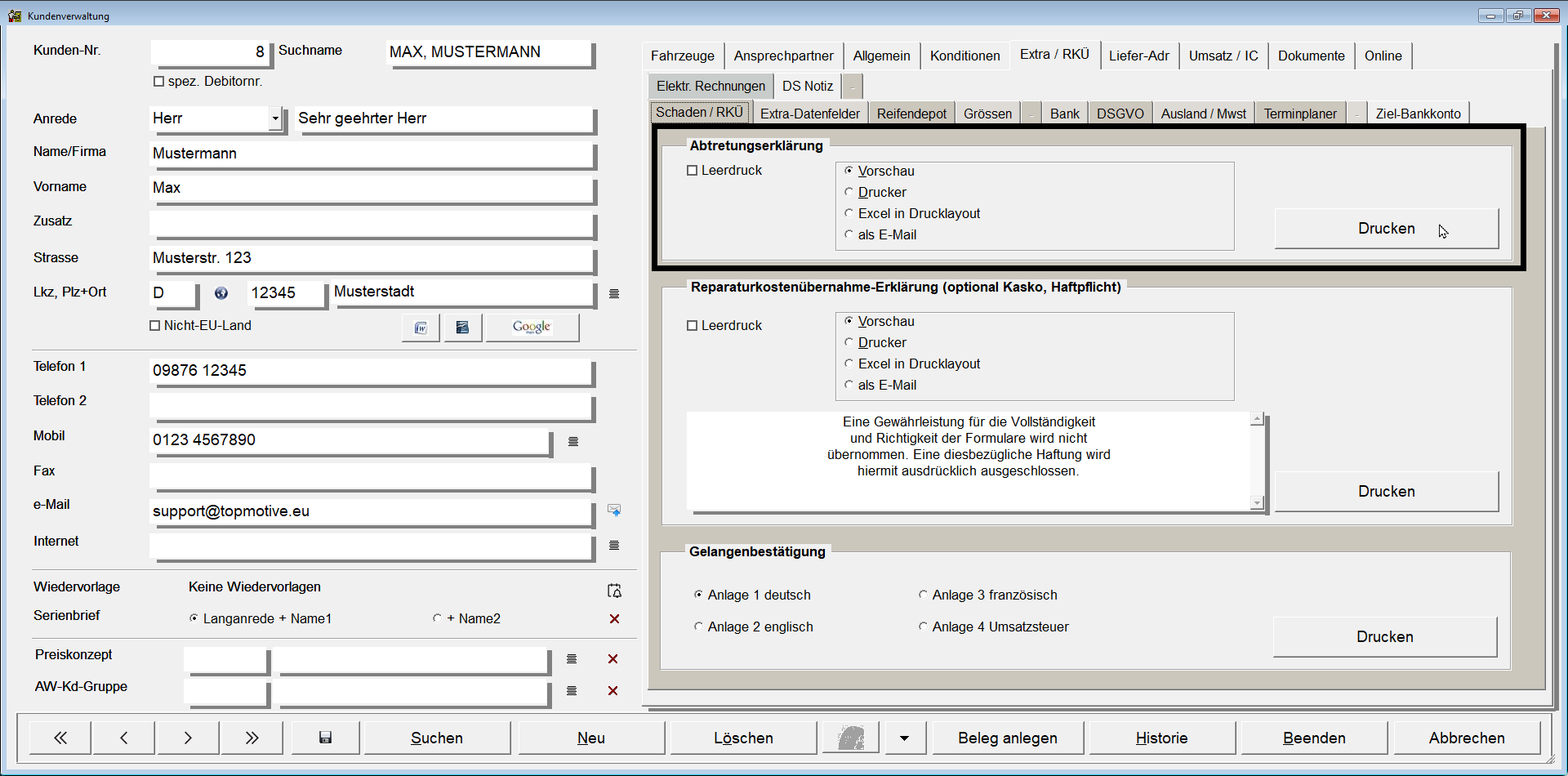Switch to the Fahrzeuge tab
The image size is (1568, 776).
(x=683, y=56)
